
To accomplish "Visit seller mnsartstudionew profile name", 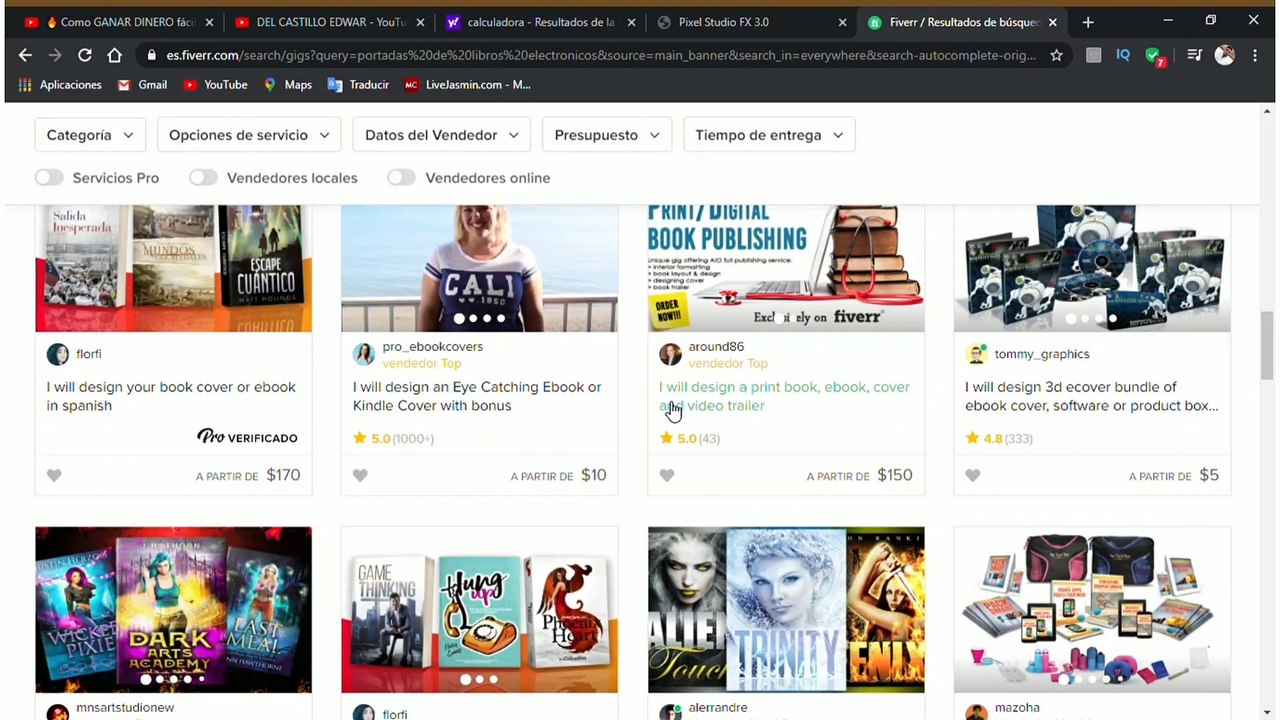I will point(125,707).
